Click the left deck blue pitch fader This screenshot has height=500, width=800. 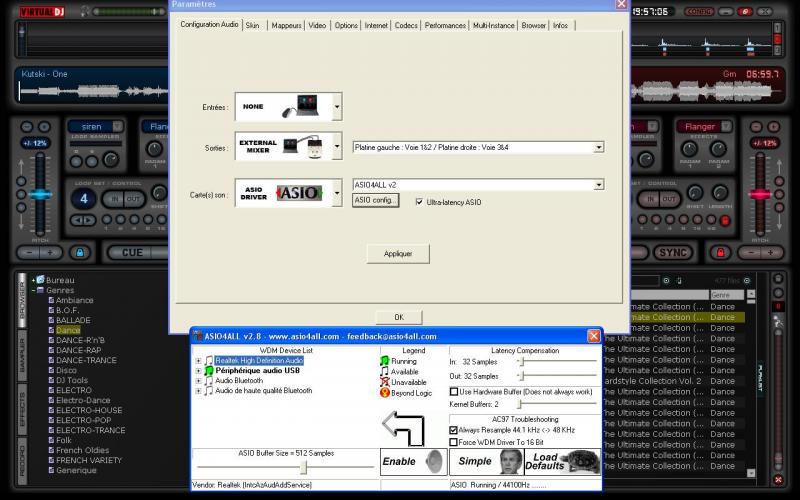(40, 194)
